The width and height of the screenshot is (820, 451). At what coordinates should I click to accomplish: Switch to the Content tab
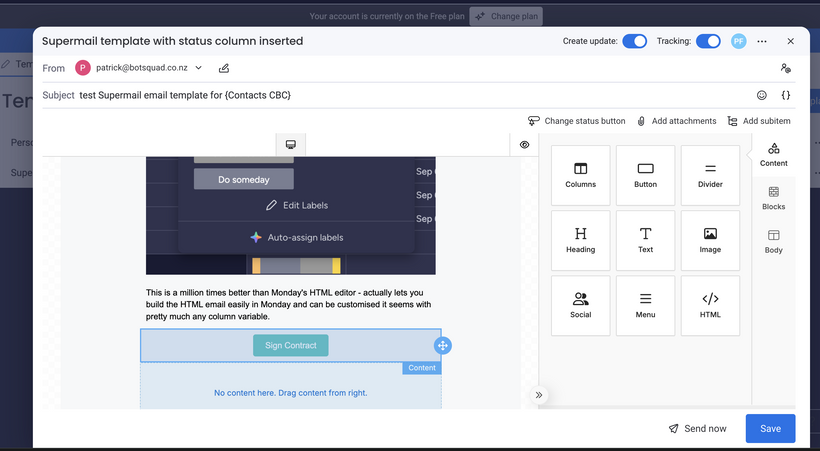(773, 155)
